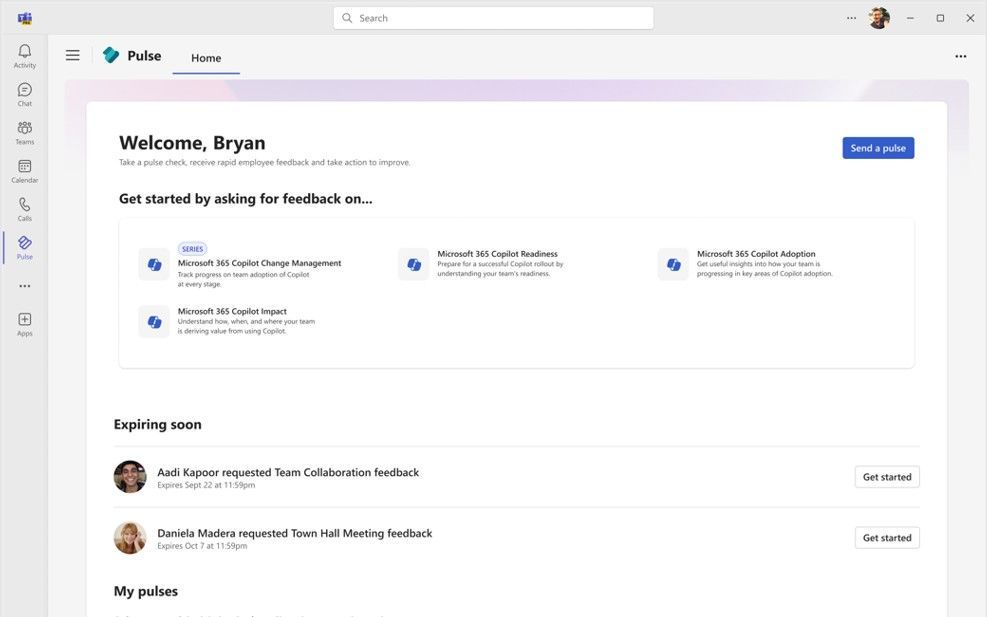The height and width of the screenshot is (617, 987).
Task: Click the Copilot Impact icon
Action: pyautogui.click(x=154, y=322)
